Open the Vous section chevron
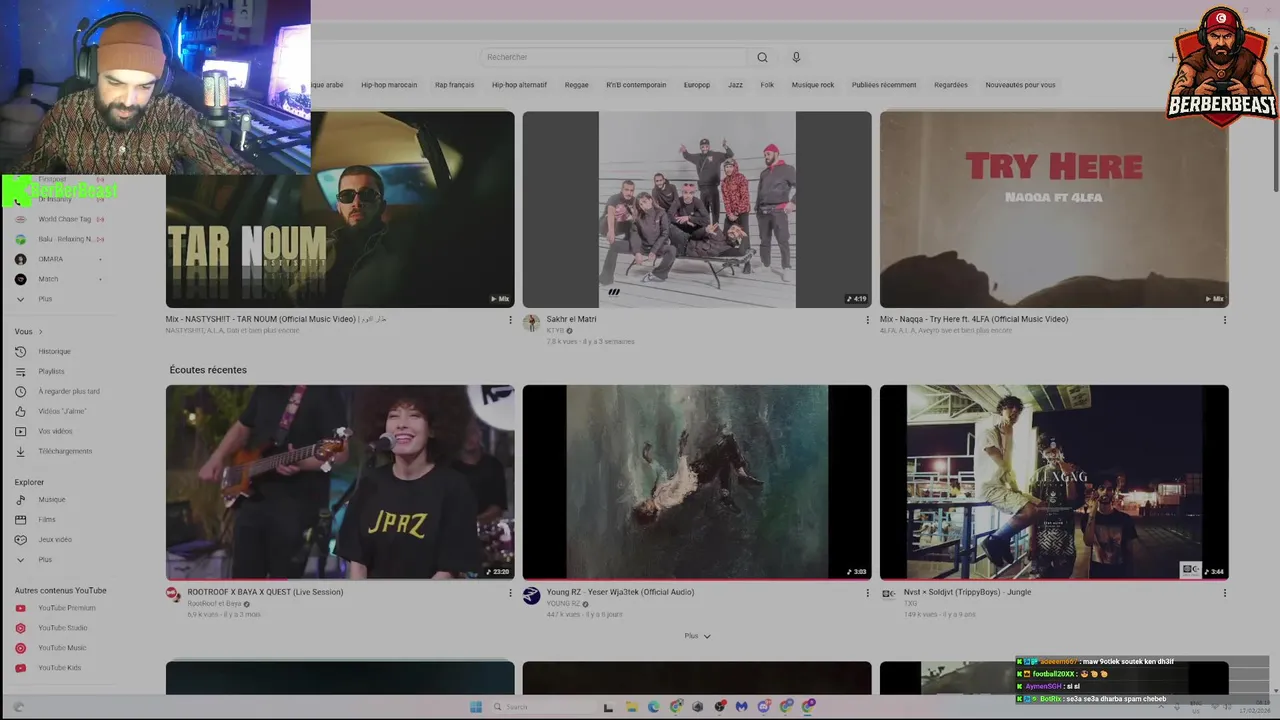 click(40, 332)
